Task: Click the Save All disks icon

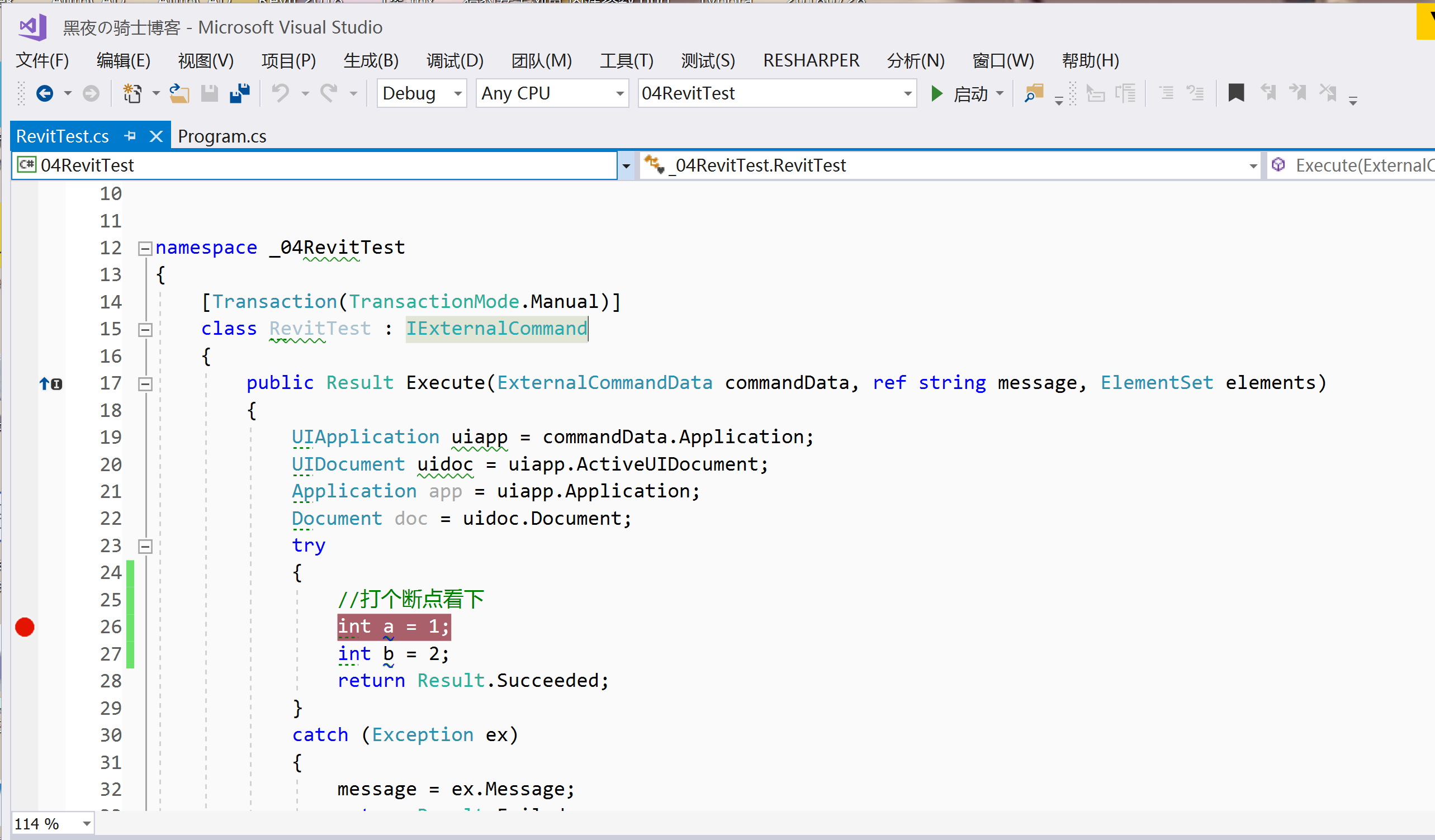Action: coord(240,93)
